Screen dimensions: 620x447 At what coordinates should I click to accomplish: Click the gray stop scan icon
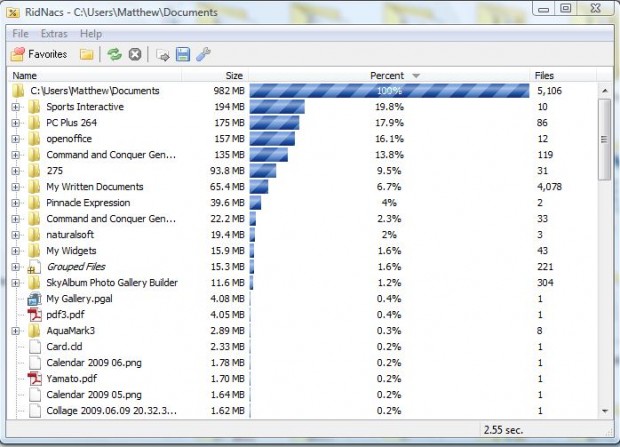135,54
